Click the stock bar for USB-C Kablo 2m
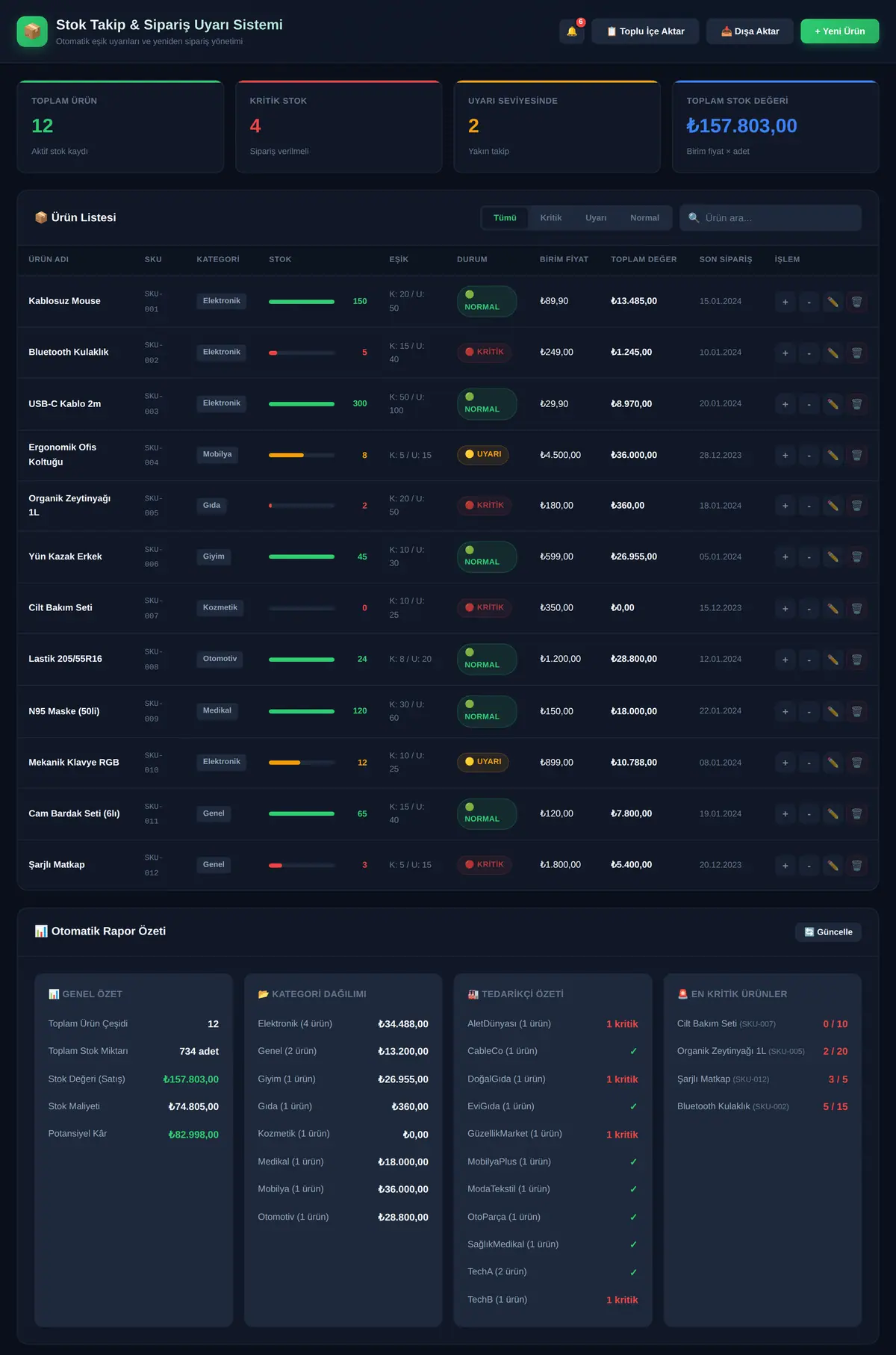Viewport: 896px width, 1355px height. click(x=302, y=404)
